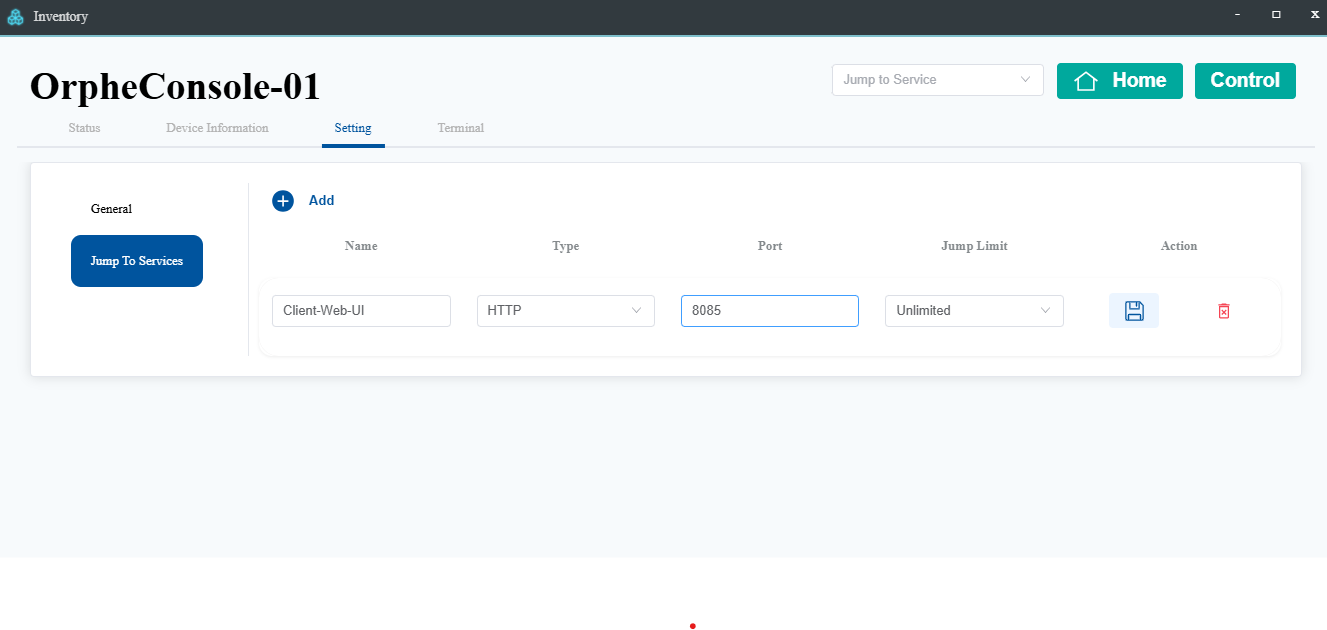Maximize the Inventory window

(x=1276, y=15)
